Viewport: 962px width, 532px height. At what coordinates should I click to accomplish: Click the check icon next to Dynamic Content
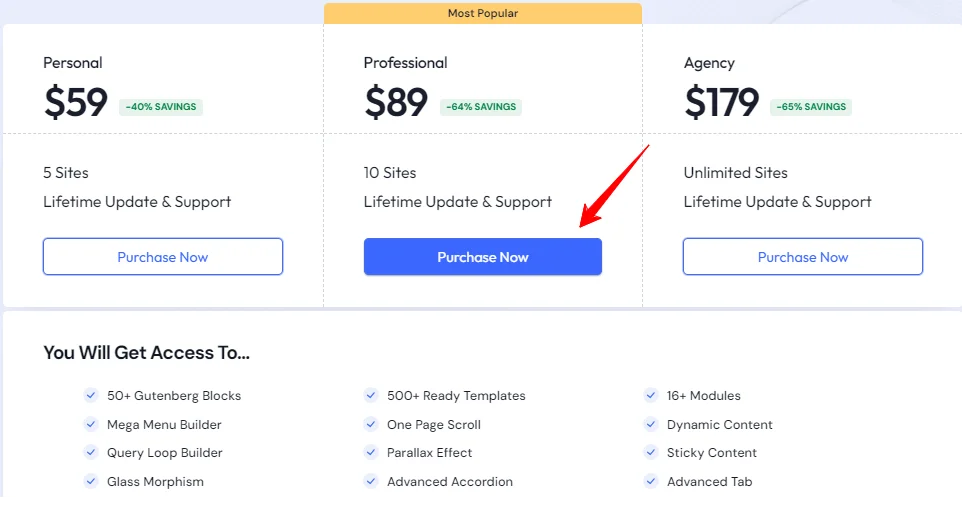tap(651, 424)
